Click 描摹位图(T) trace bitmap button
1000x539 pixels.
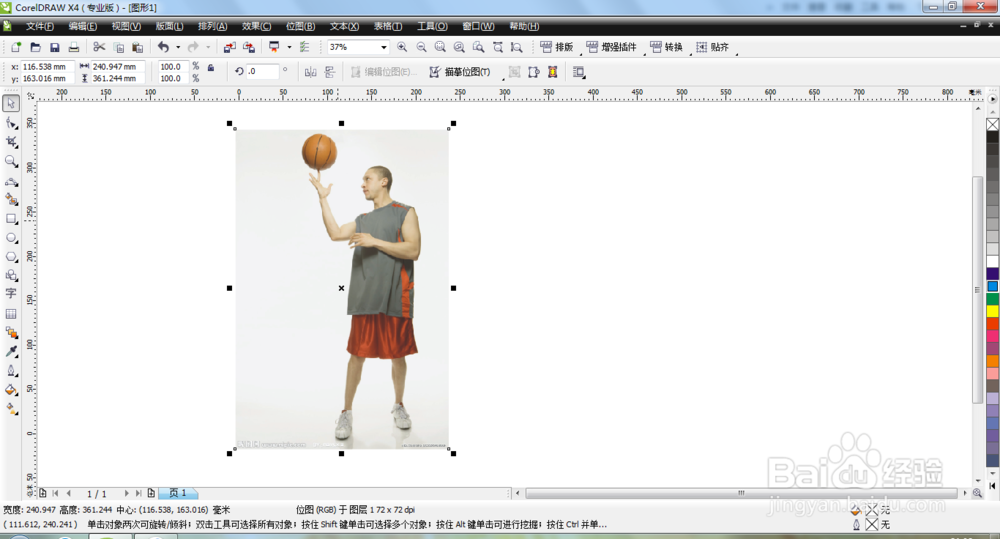click(x=460, y=72)
